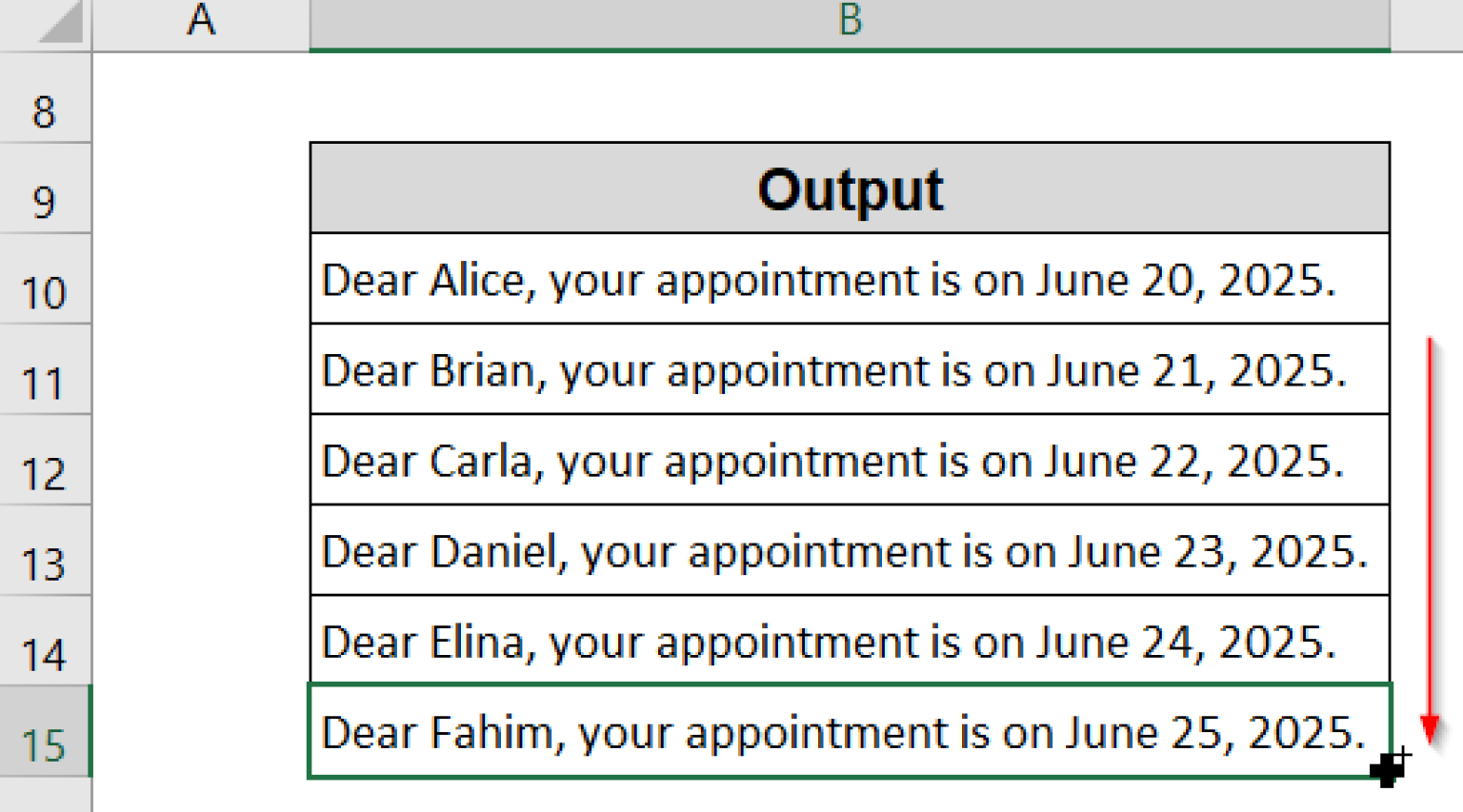Click the Select All corner triangle

(59, 23)
